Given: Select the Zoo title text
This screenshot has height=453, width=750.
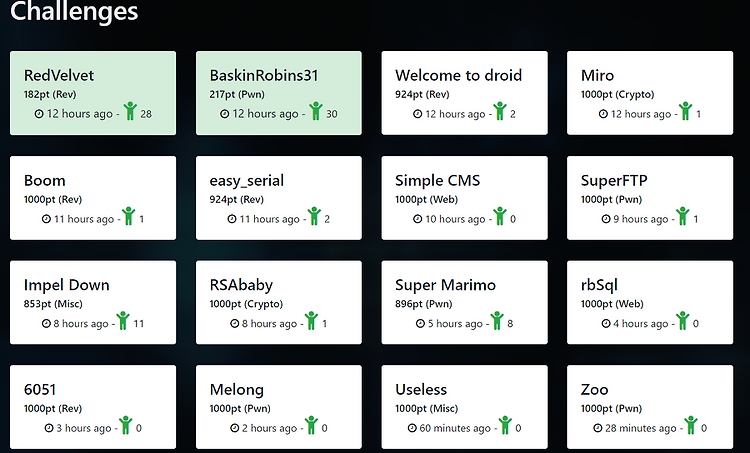Looking at the screenshot, I should tap(595, 389).
